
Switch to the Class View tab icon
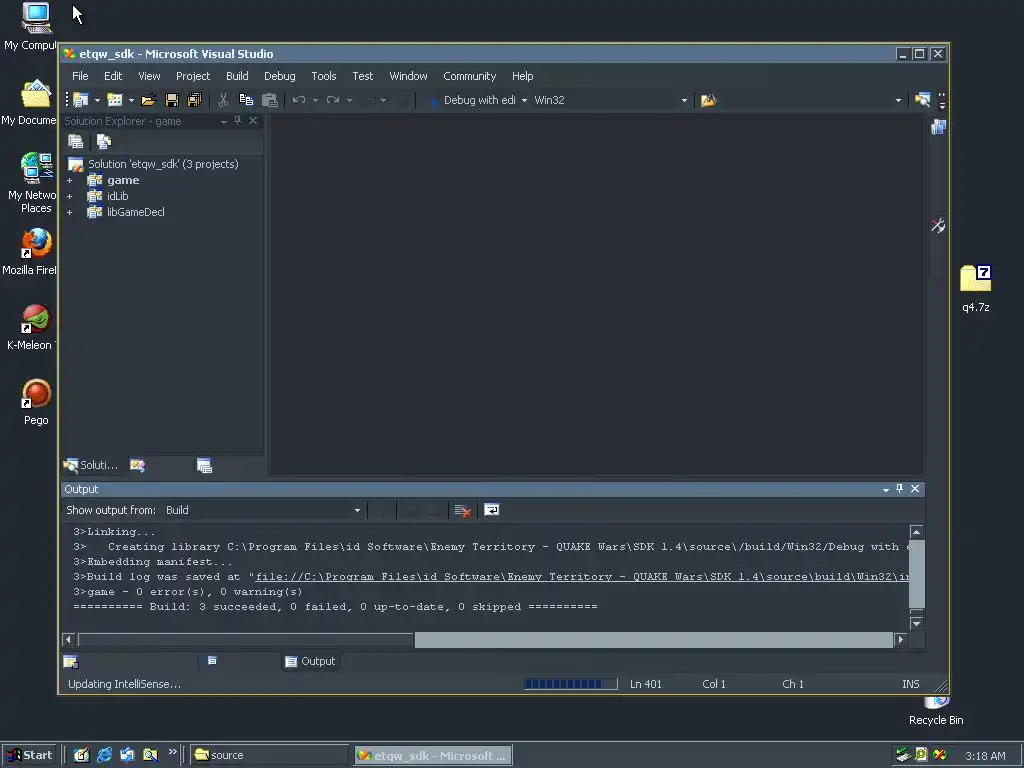click(x=137, y=466)
